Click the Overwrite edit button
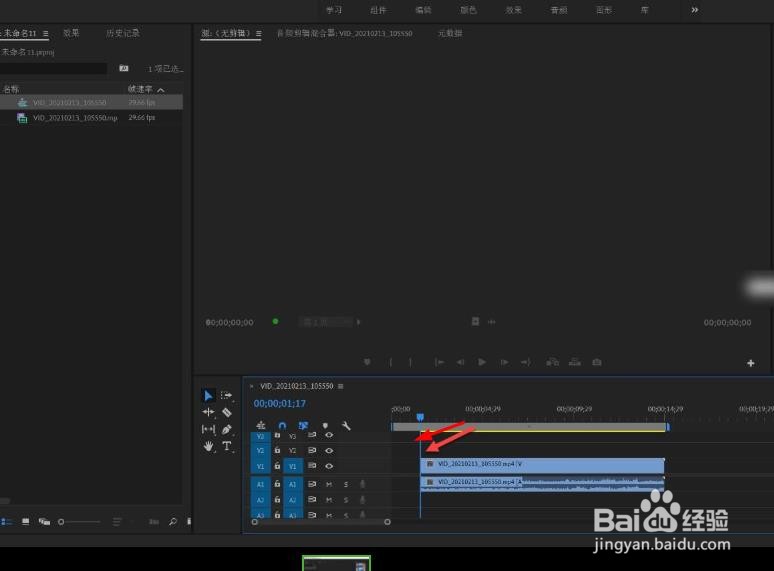 pos(575,362)
